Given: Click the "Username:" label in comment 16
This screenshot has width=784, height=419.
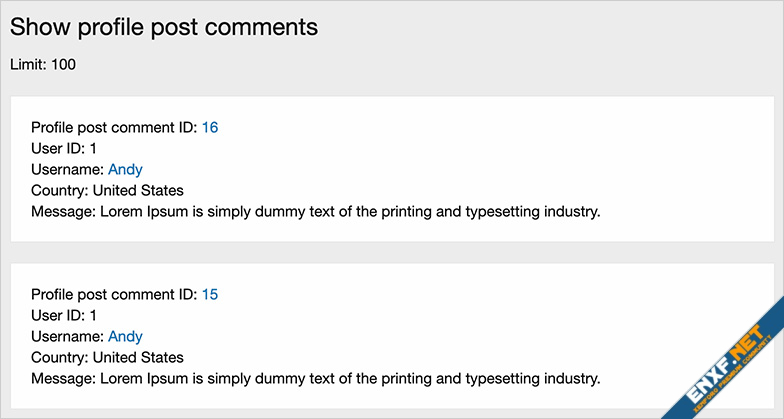Looking at the screenshot, I should pyautogui.click(x=67, y=169).
